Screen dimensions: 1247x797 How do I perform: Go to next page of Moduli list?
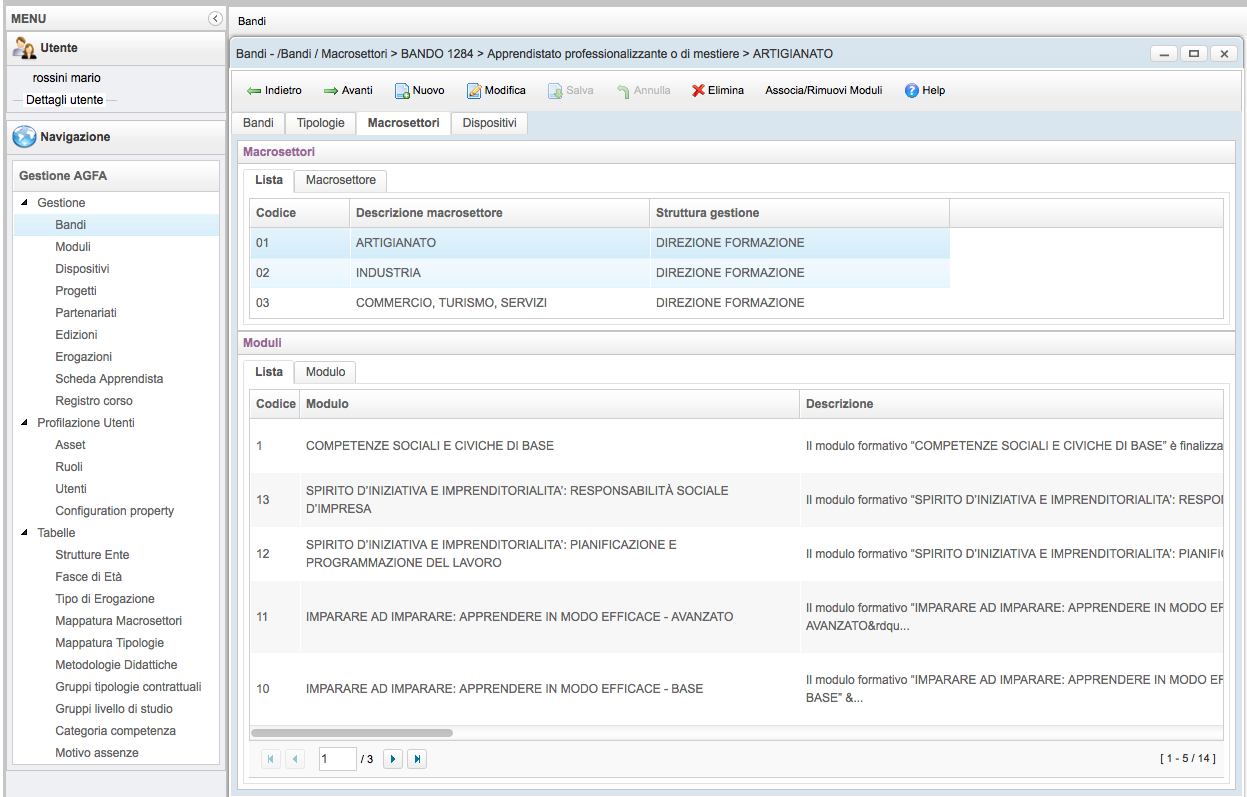coord(393,759)
